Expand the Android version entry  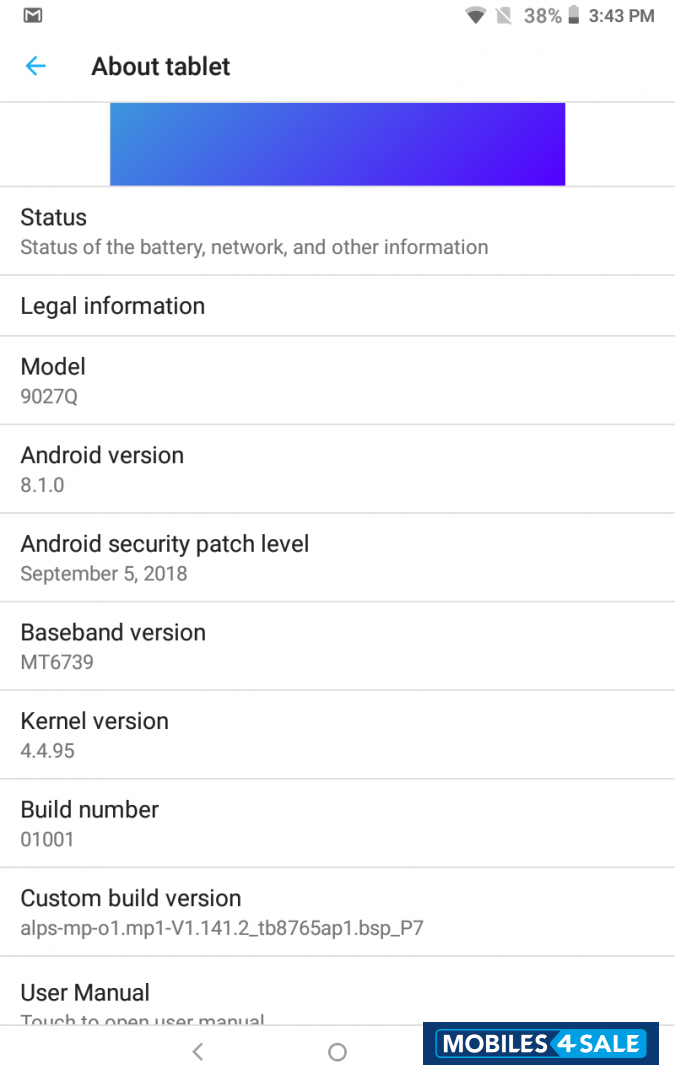[337, 469]
